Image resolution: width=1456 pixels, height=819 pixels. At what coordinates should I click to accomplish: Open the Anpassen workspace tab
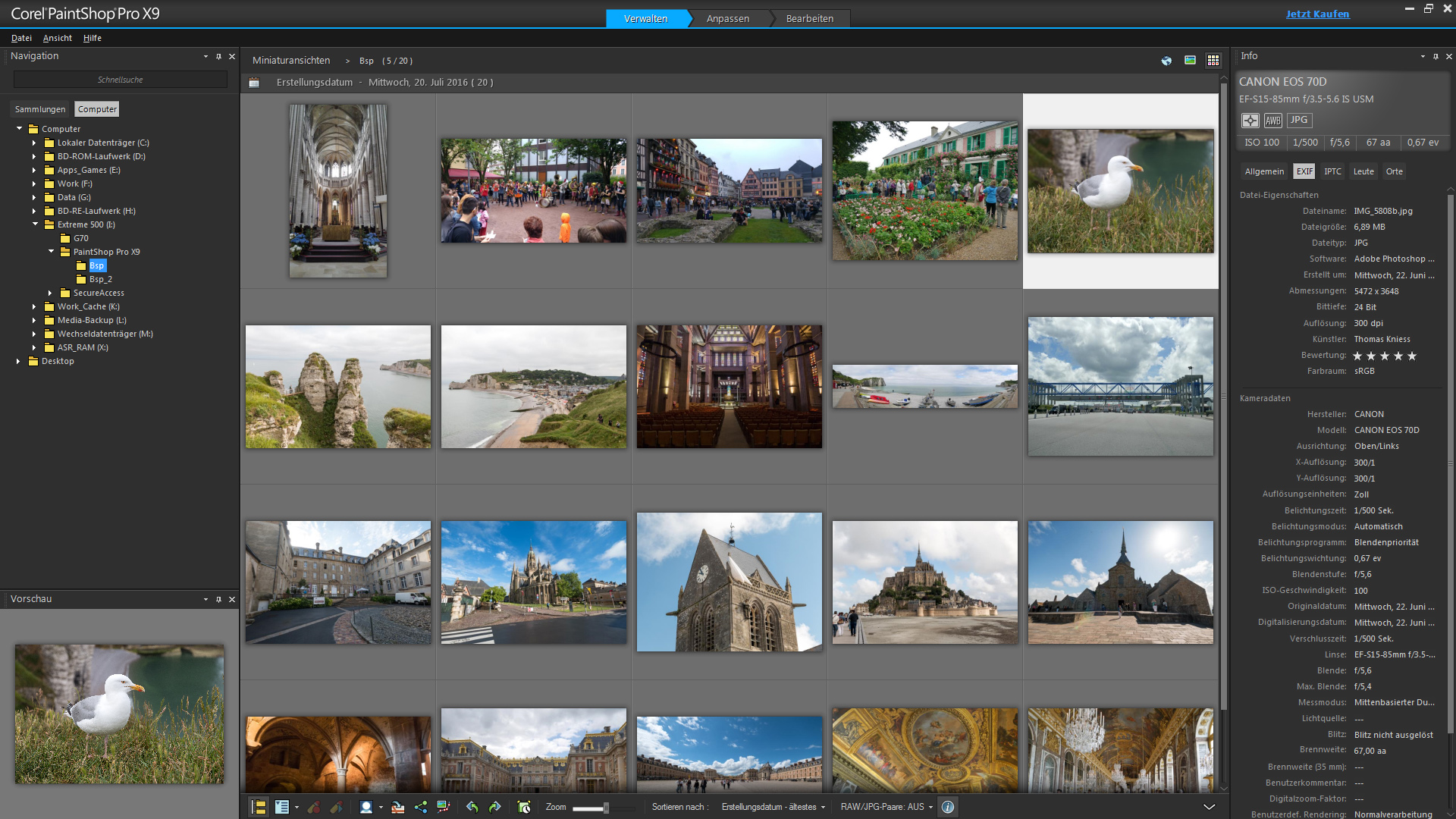[728, 18]
